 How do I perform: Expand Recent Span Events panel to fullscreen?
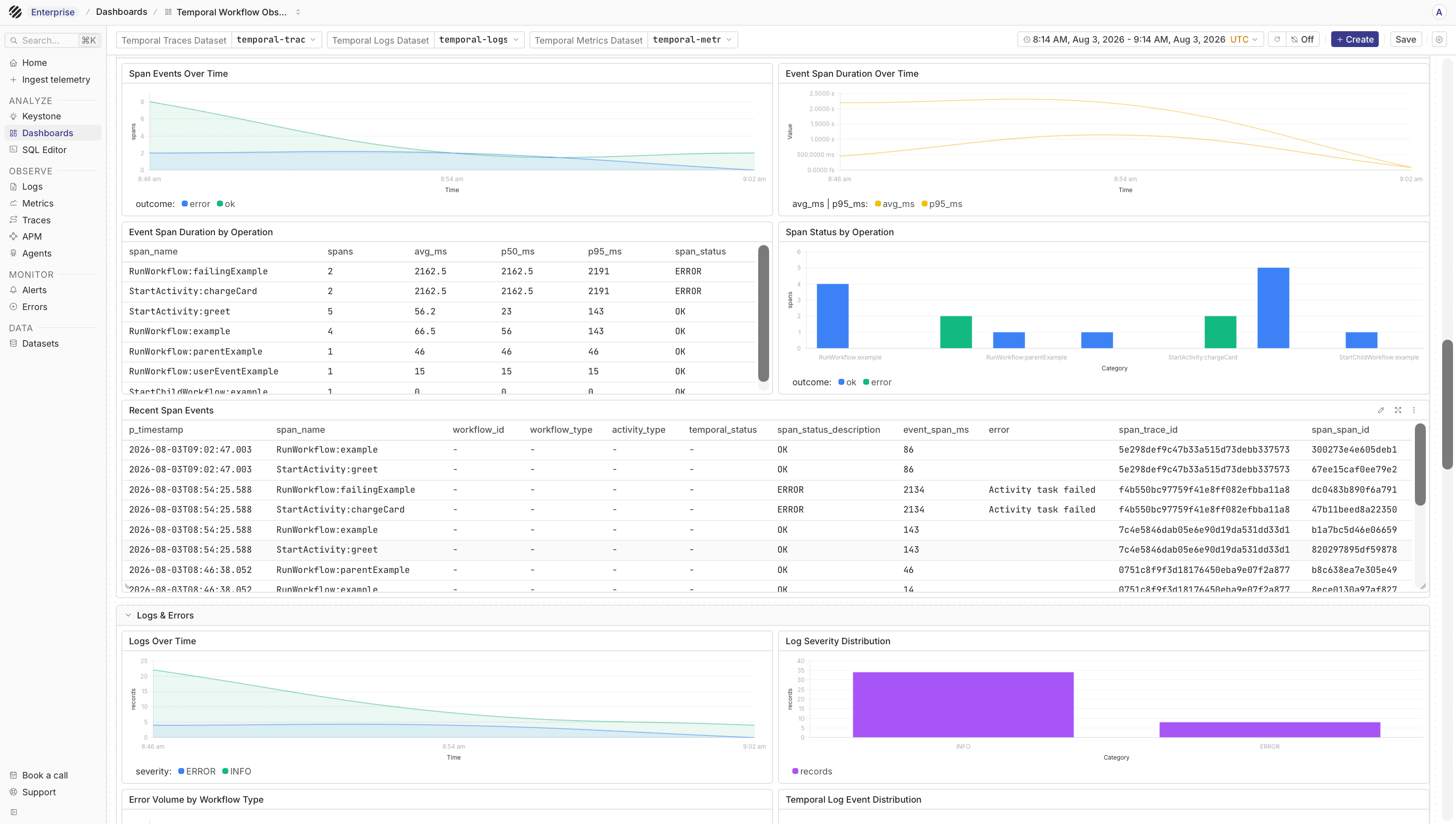1398,411
